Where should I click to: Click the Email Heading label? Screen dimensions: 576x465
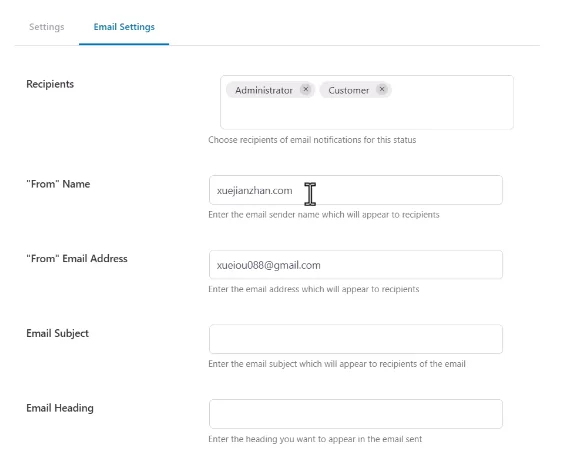tap(60, 408)
